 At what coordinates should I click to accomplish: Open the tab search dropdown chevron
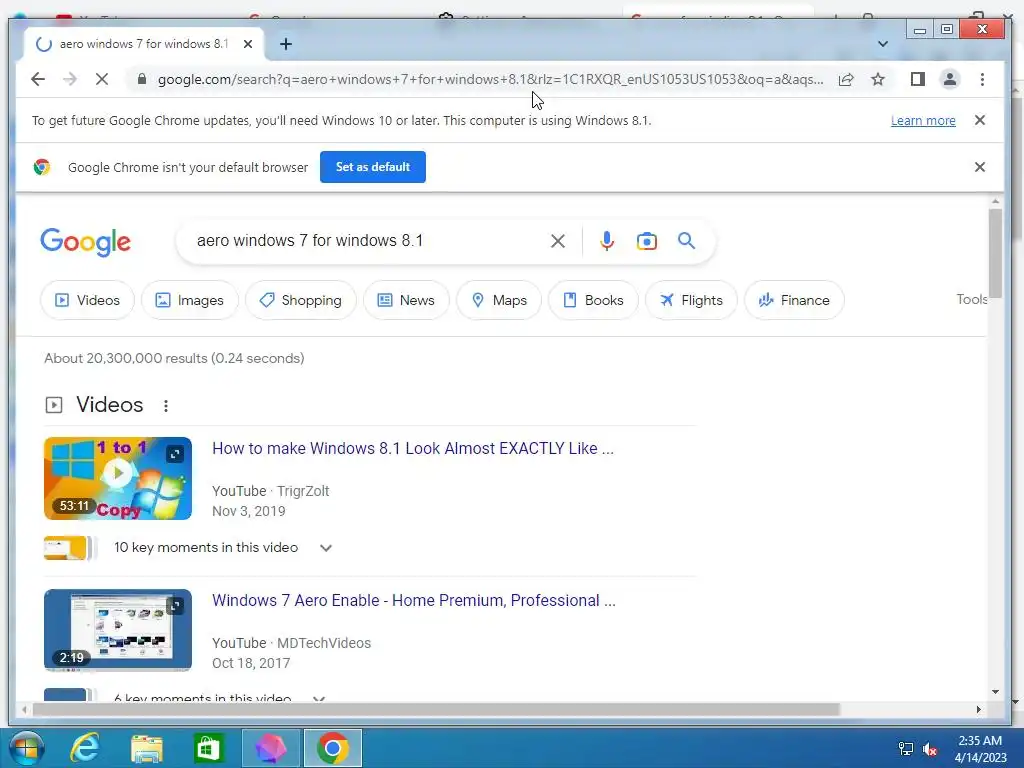882,44
